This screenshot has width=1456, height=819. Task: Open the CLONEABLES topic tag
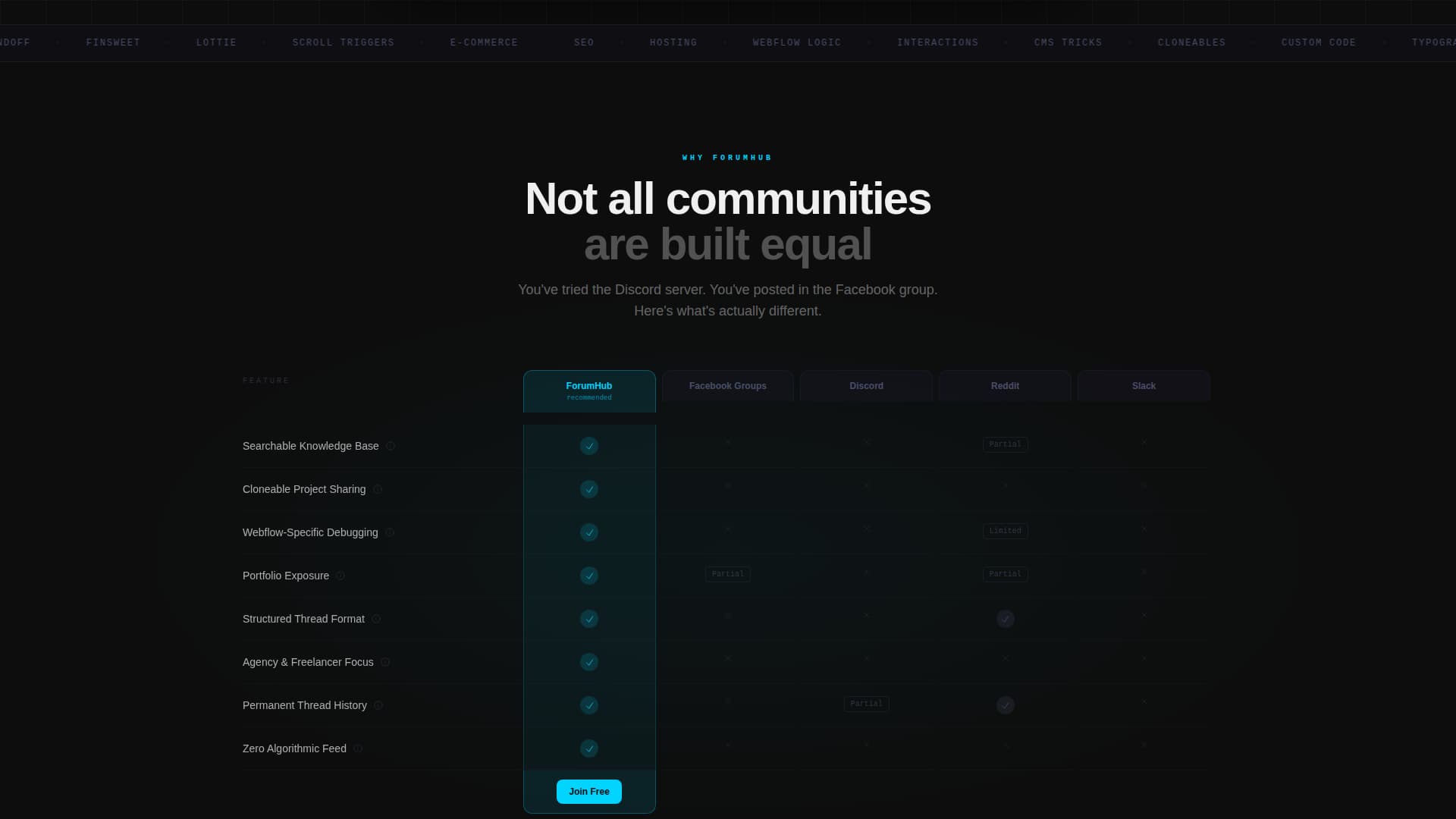point(1192,42)
